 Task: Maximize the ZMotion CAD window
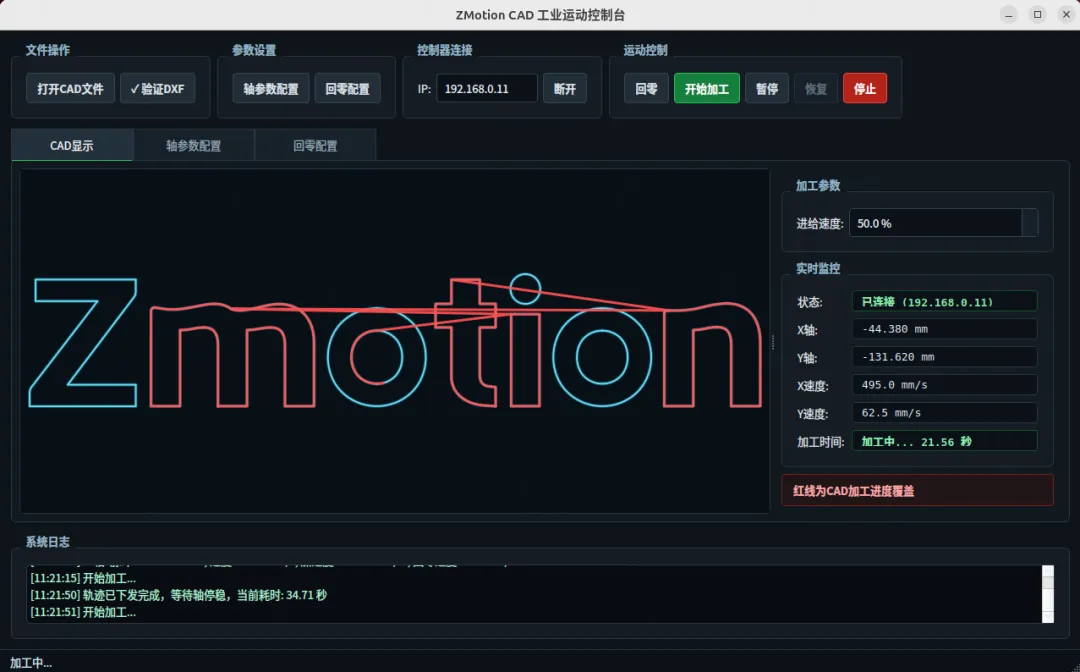click(x=1037, y=14)
